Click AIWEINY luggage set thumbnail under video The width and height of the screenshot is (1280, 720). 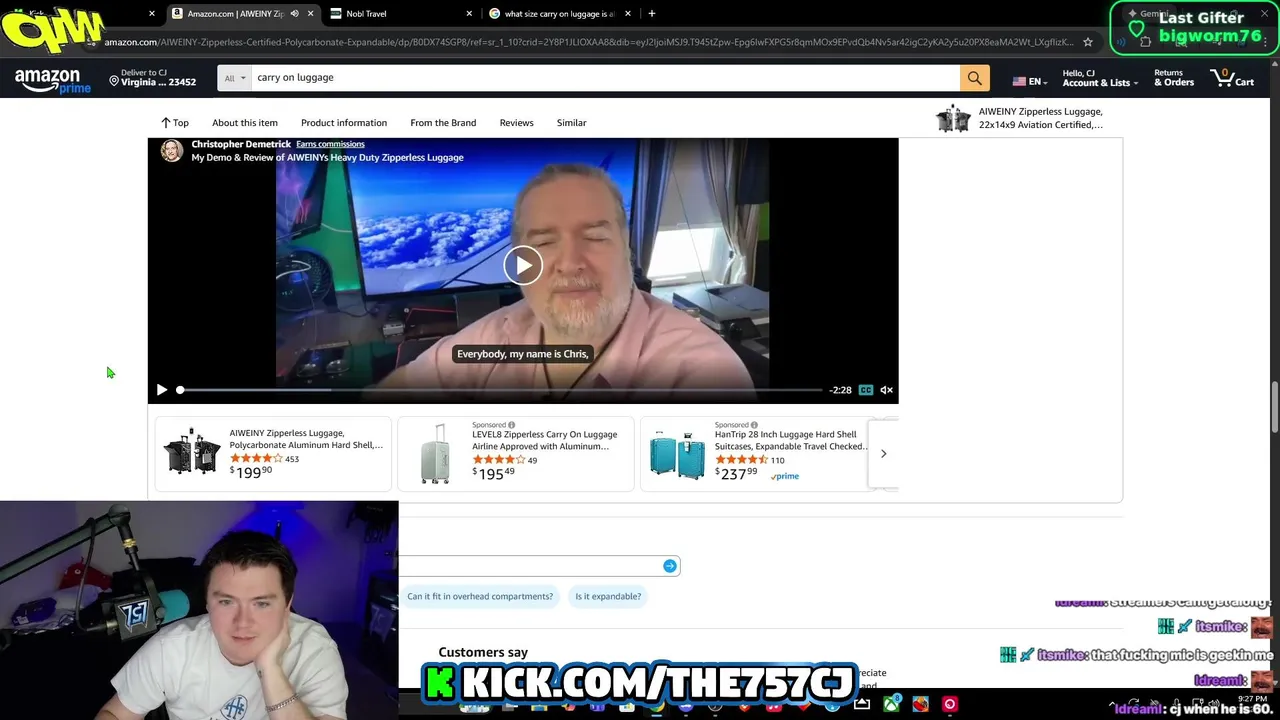(x=192, y=453)
